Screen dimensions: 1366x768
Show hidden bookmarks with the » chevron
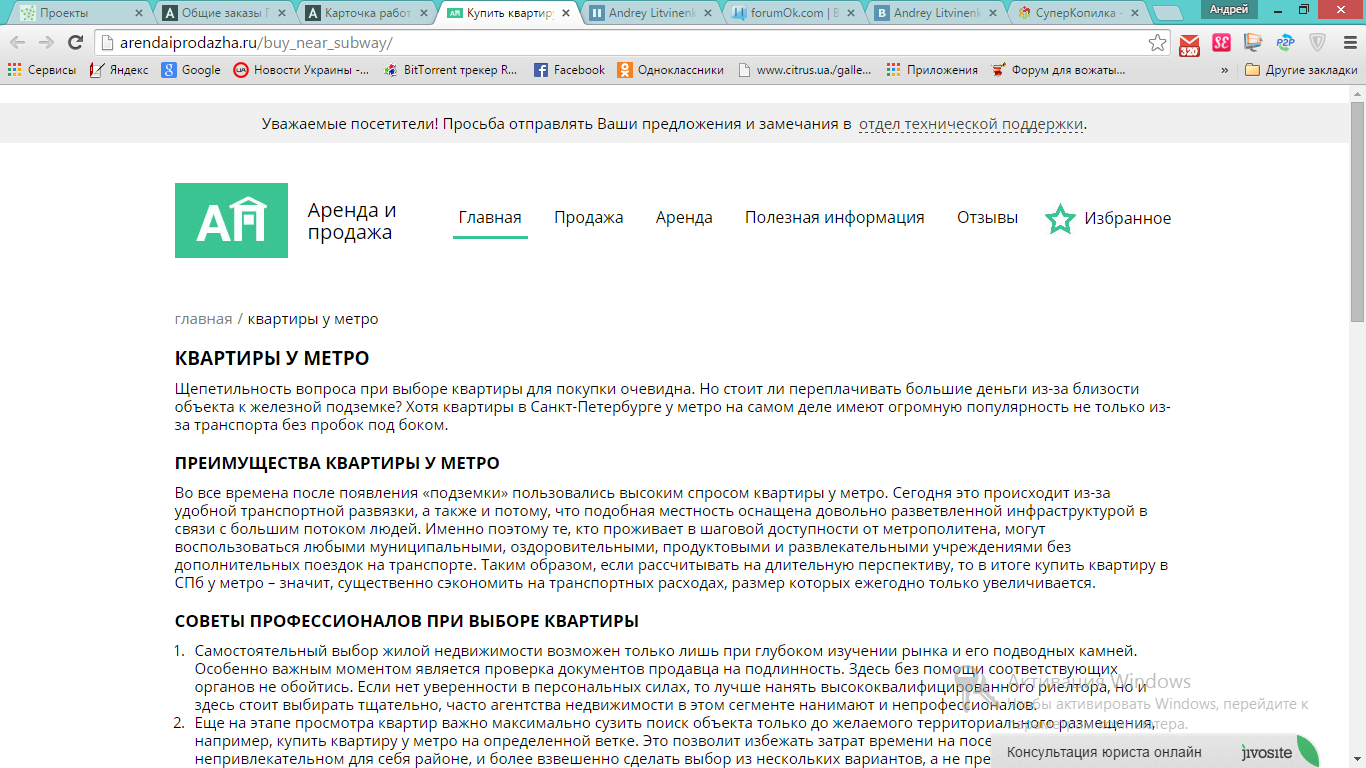point(1225,70)
